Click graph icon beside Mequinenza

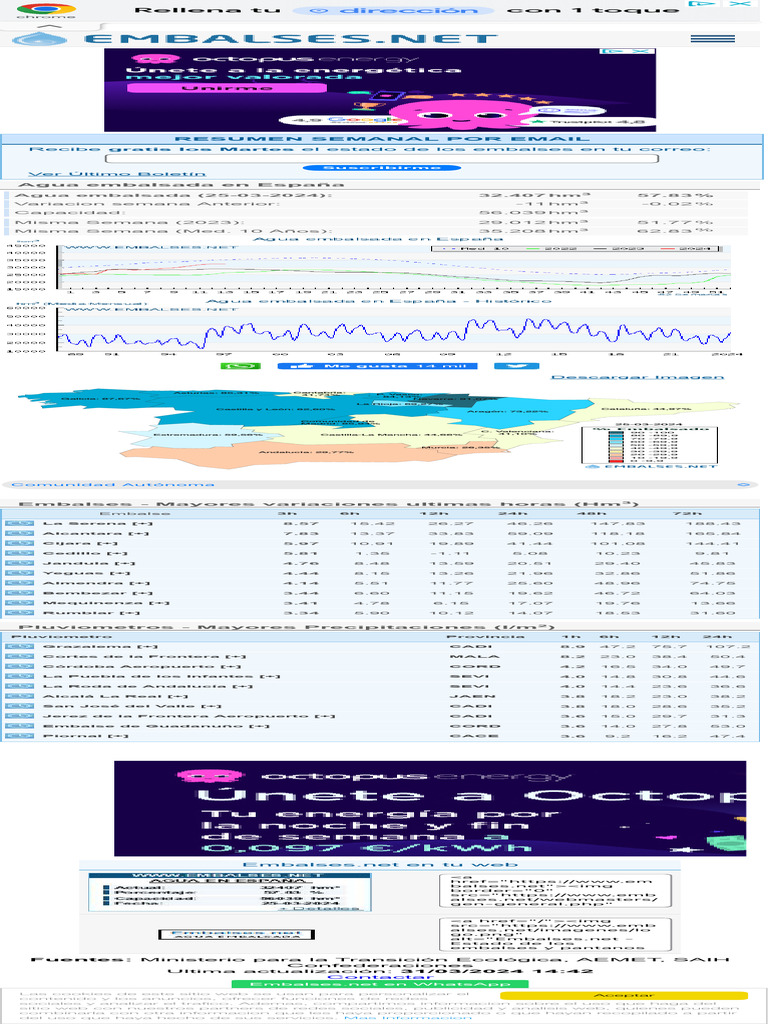pyautogui.click(x=19, y=603)
